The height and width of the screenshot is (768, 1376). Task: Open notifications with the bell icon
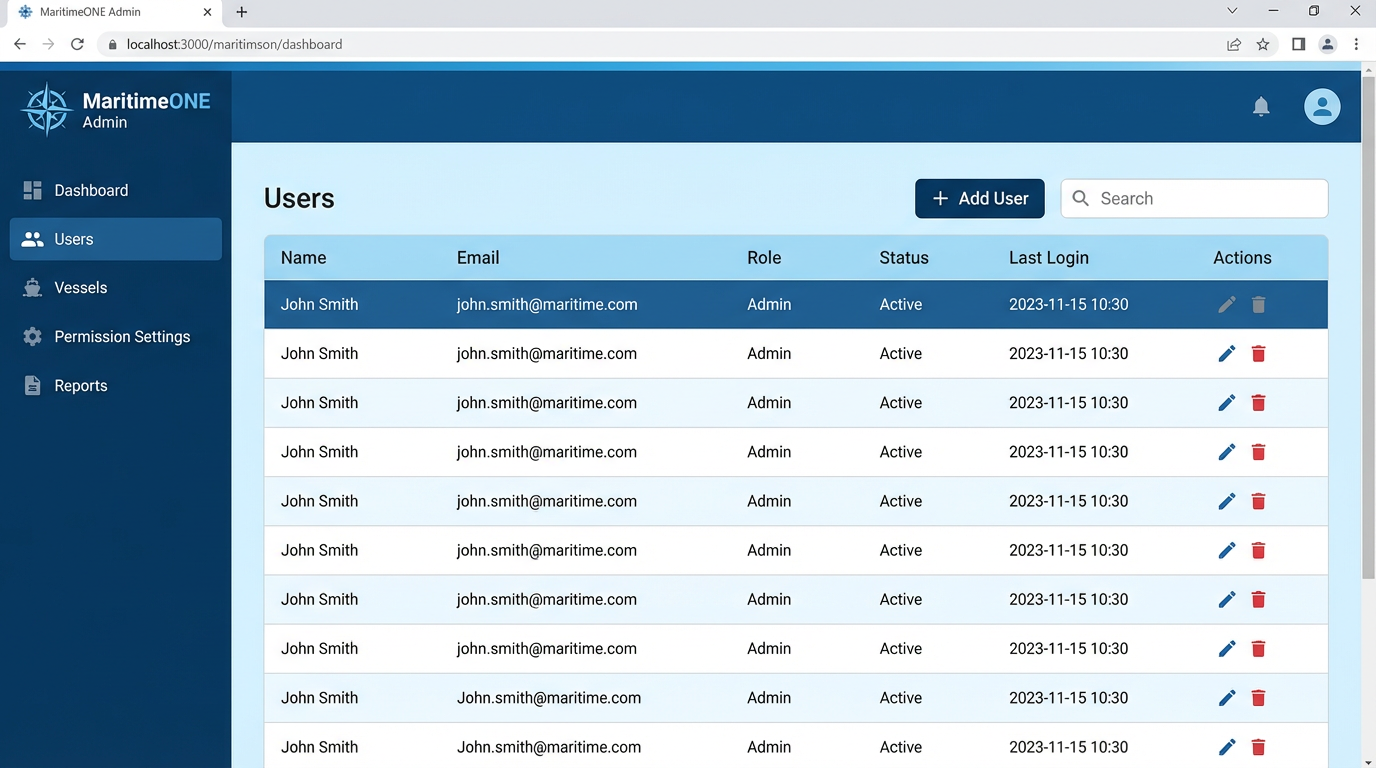1261,106
